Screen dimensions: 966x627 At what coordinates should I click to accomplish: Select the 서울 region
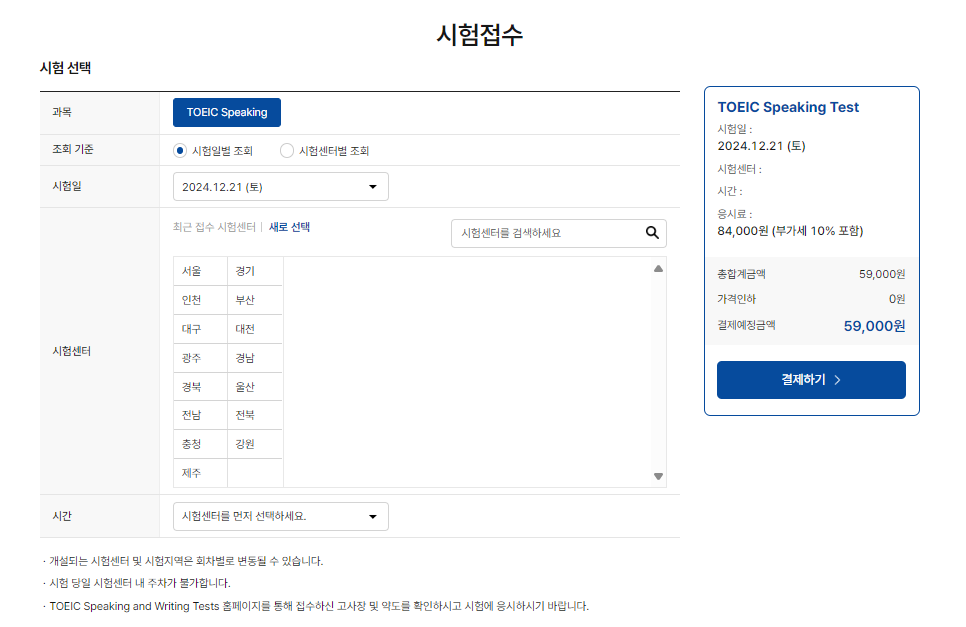click(x=200, y=271)
